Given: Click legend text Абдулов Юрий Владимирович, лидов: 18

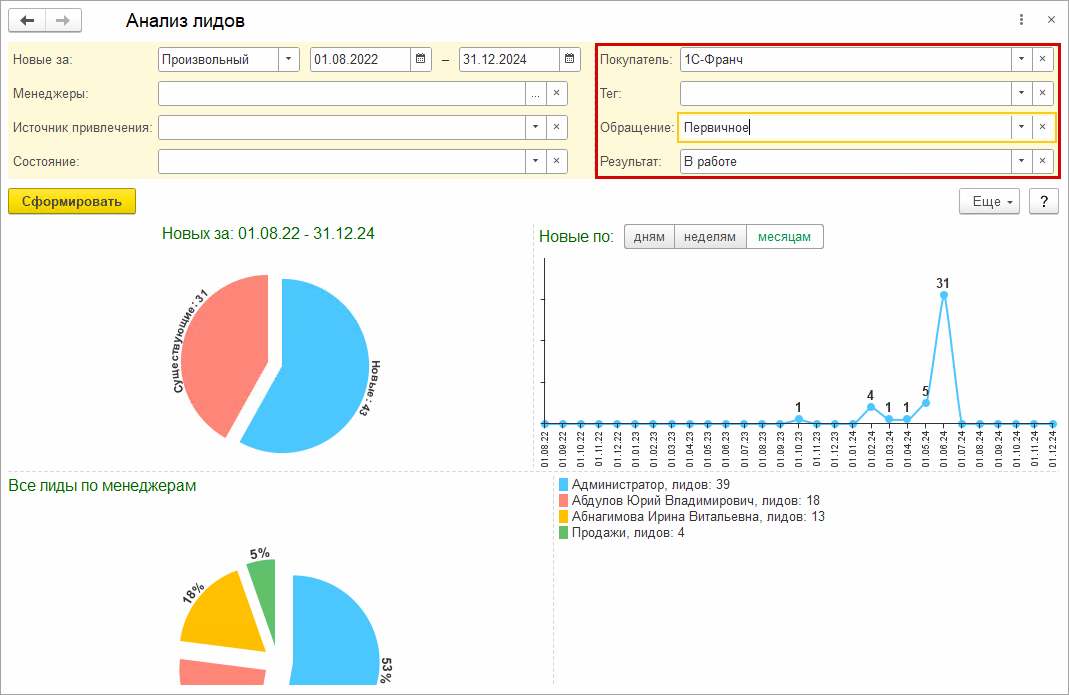Looking at the screenshot, I should [695, 501].
